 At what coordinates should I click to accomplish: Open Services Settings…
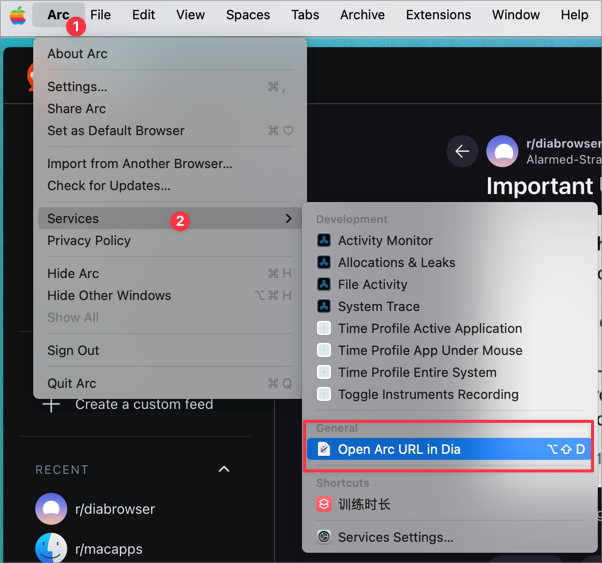pyautogui.click(x=449, y=537)
